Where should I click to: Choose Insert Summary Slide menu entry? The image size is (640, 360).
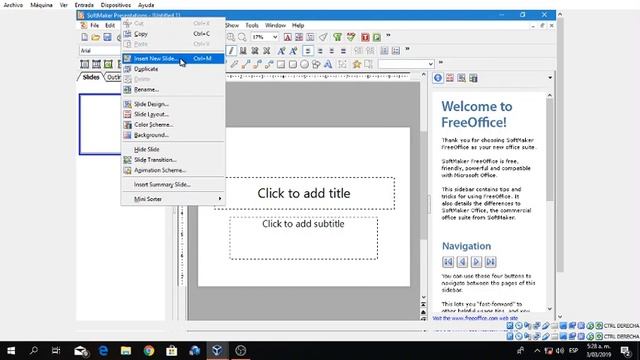click(173, 184)
